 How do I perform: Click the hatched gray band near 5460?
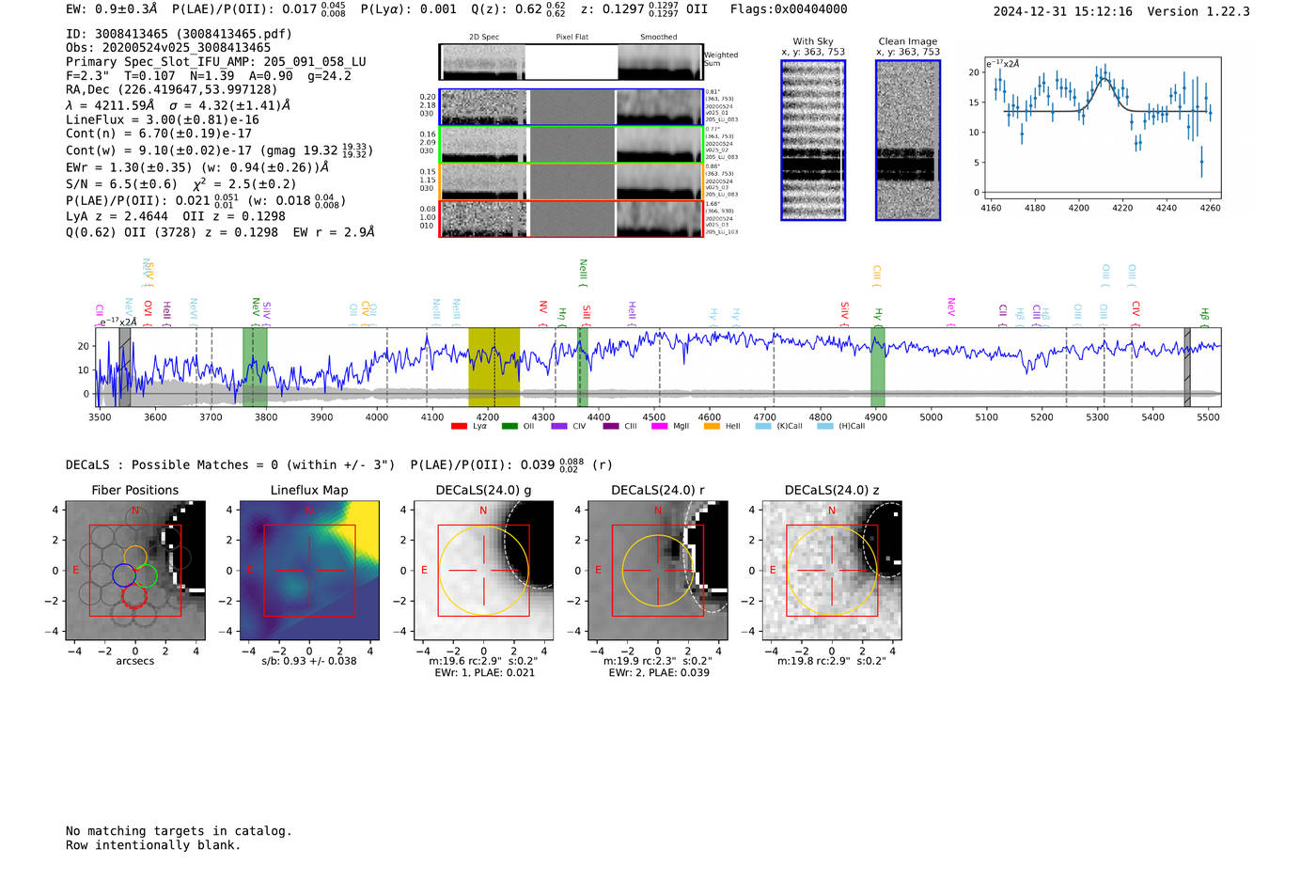1187,368
